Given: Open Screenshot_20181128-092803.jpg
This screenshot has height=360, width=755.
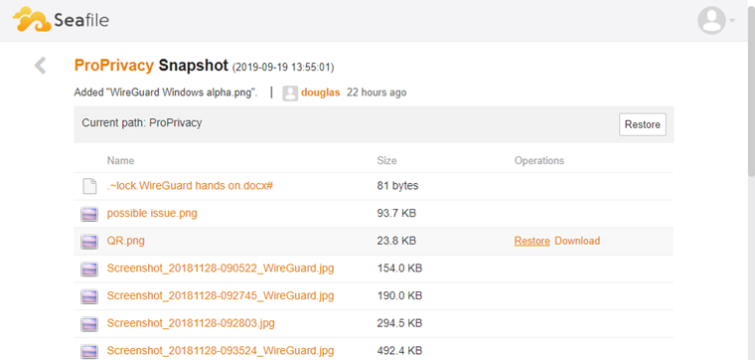Looking at the screenshot, I should coord(191,323).
